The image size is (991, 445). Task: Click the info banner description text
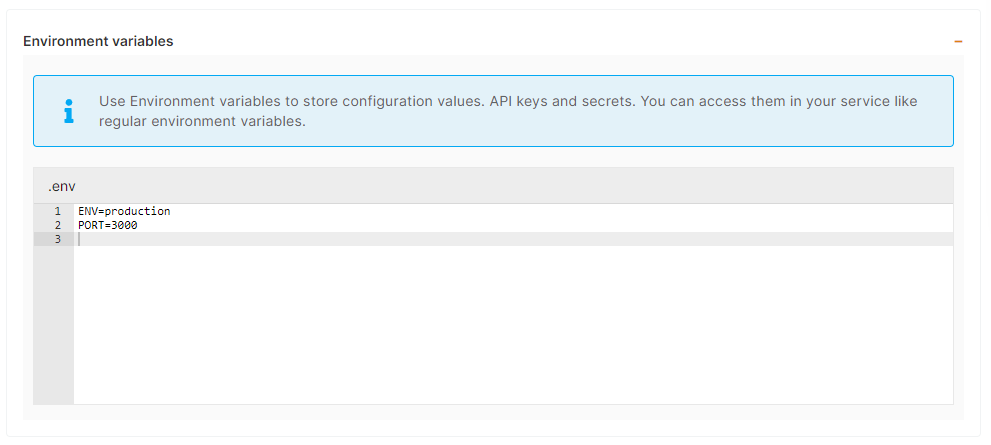(x=507, y=111)
